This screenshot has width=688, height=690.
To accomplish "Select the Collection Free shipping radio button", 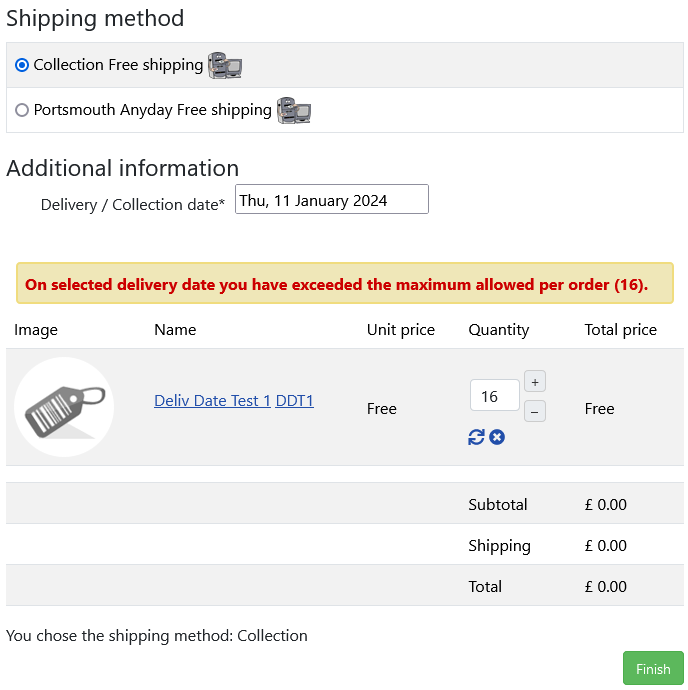I will 22,65.
